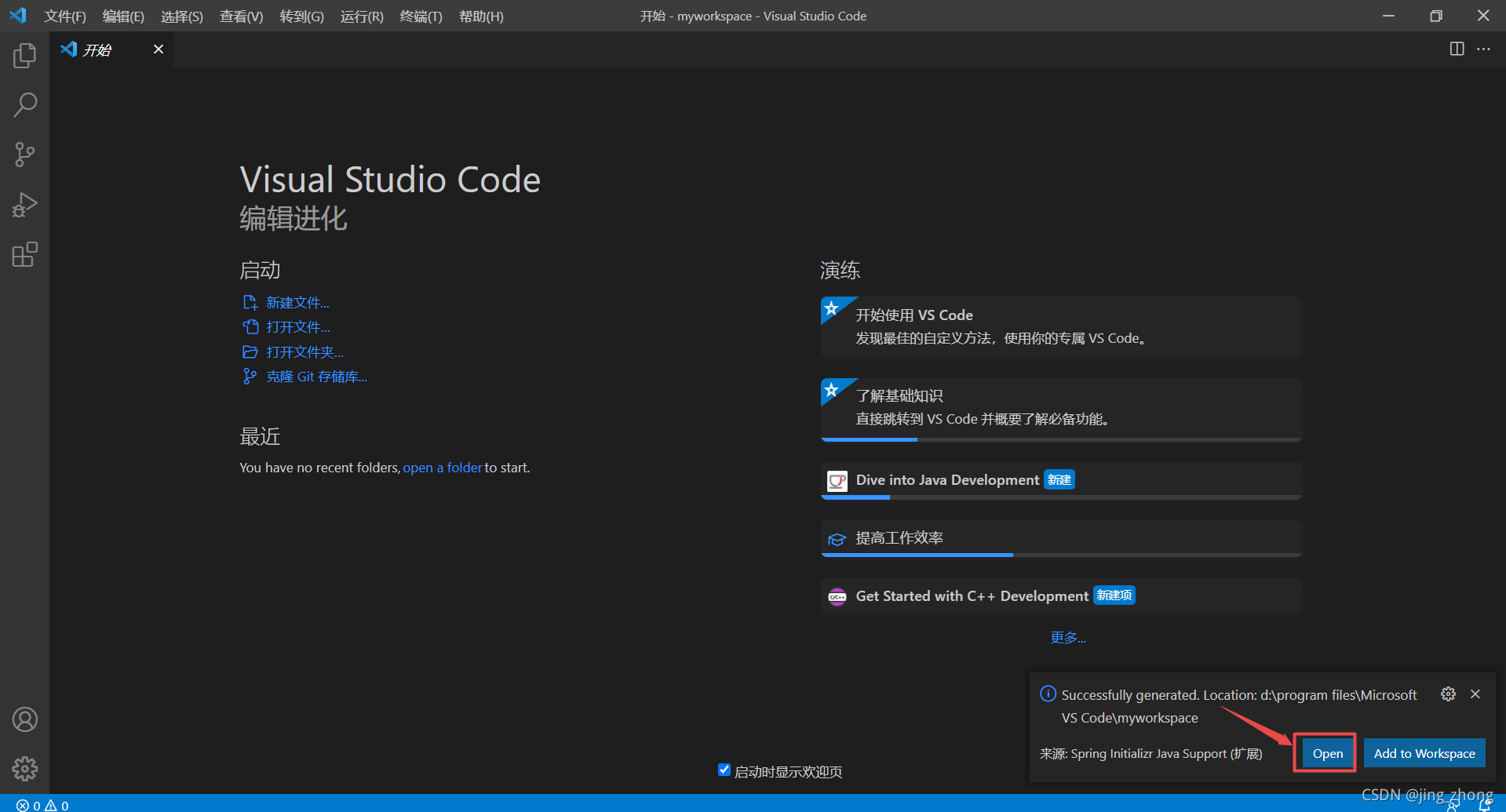
Task: Open the 开始使用 VS Code walkthrough
Action: tap(1061, 327)
